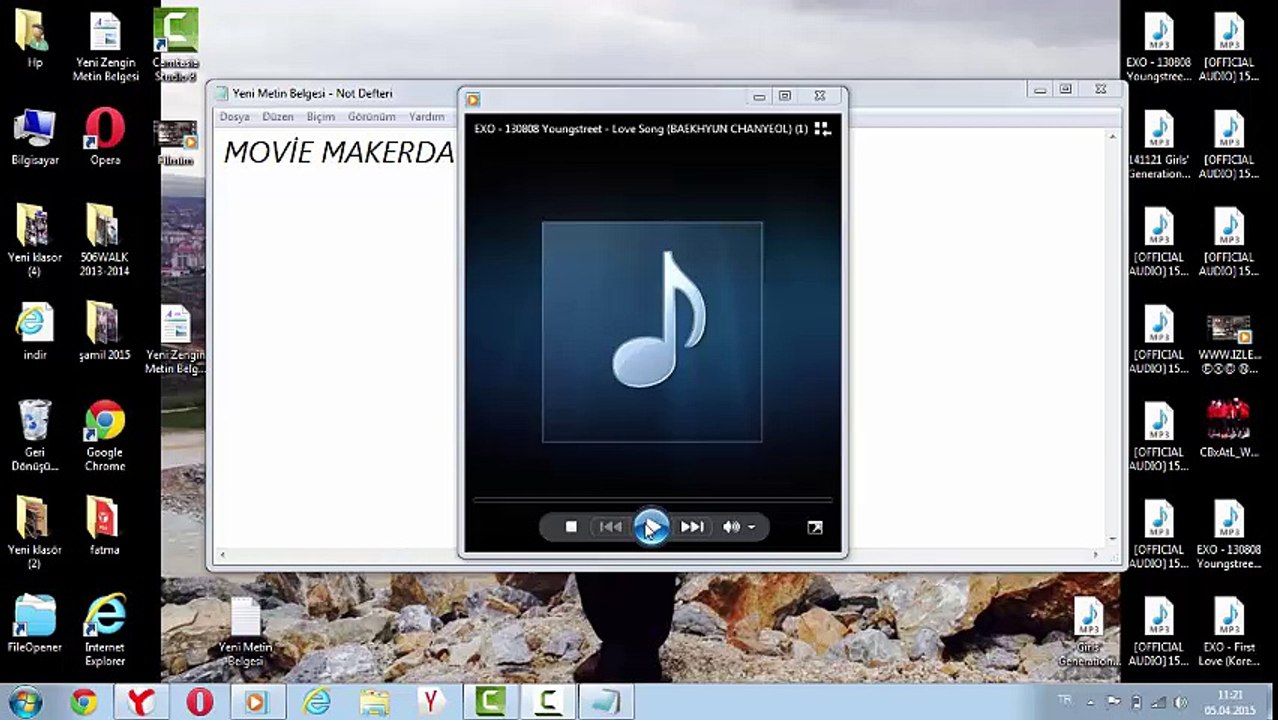Click the TR language indicator in tray
Screen dimensions: 1278x720
[1064, 699]
